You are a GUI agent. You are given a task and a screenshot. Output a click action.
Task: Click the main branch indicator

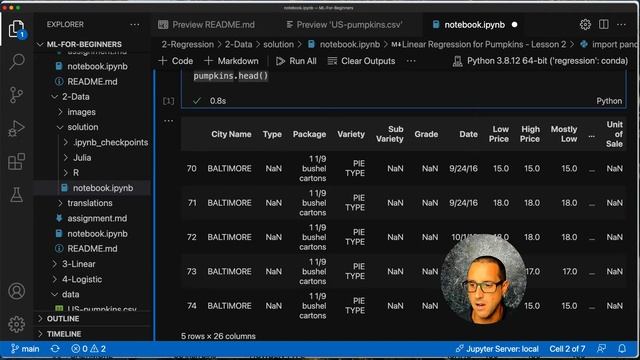pyautogui.click(x=25, y=349)
